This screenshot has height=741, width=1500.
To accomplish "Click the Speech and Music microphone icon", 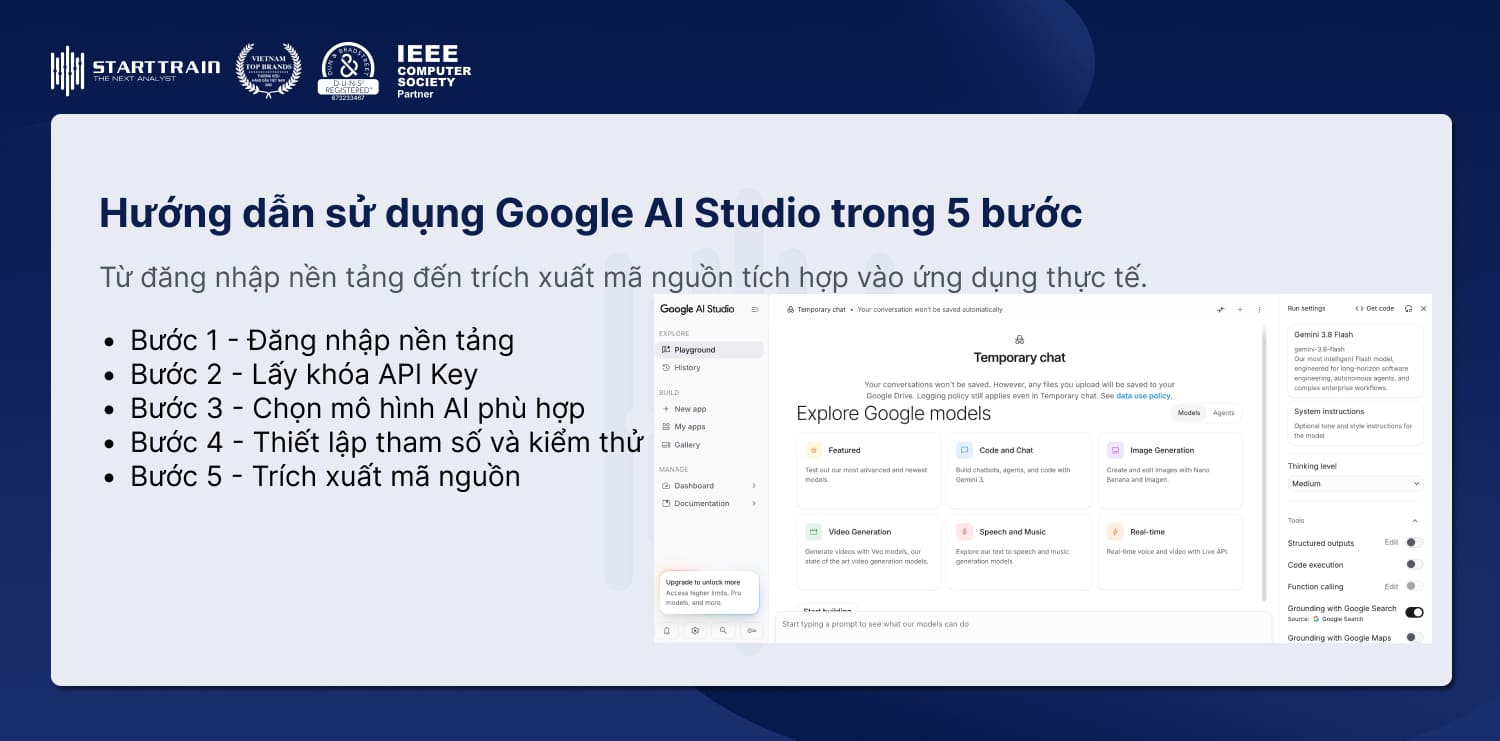I will [964, 532].
